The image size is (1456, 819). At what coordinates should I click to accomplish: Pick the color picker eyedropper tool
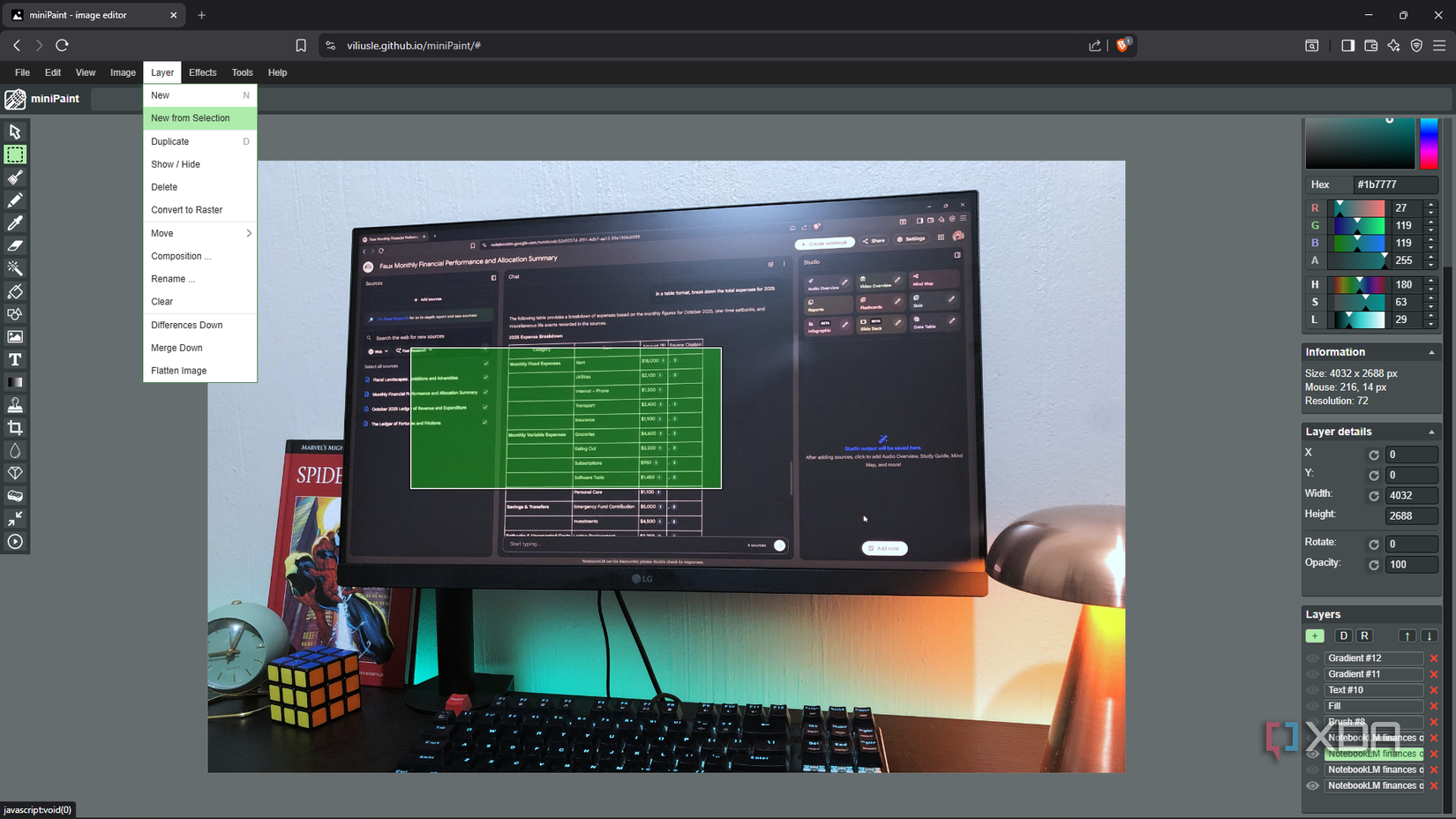coord(15,223)
